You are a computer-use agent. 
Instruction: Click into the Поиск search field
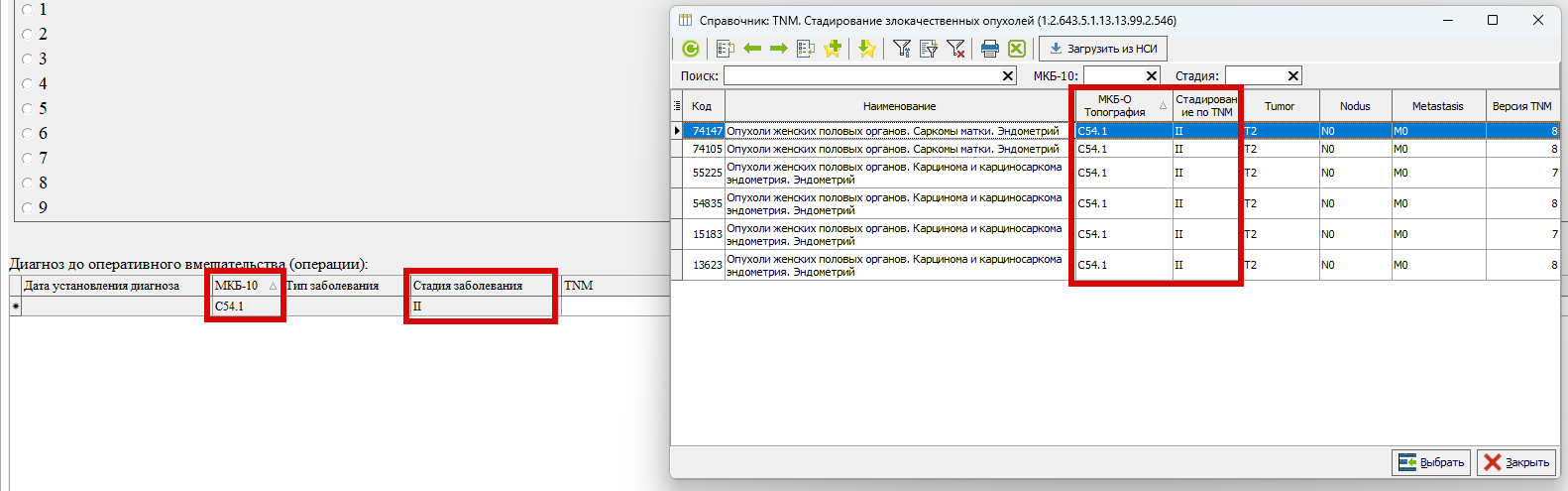(x=861, y=75)
